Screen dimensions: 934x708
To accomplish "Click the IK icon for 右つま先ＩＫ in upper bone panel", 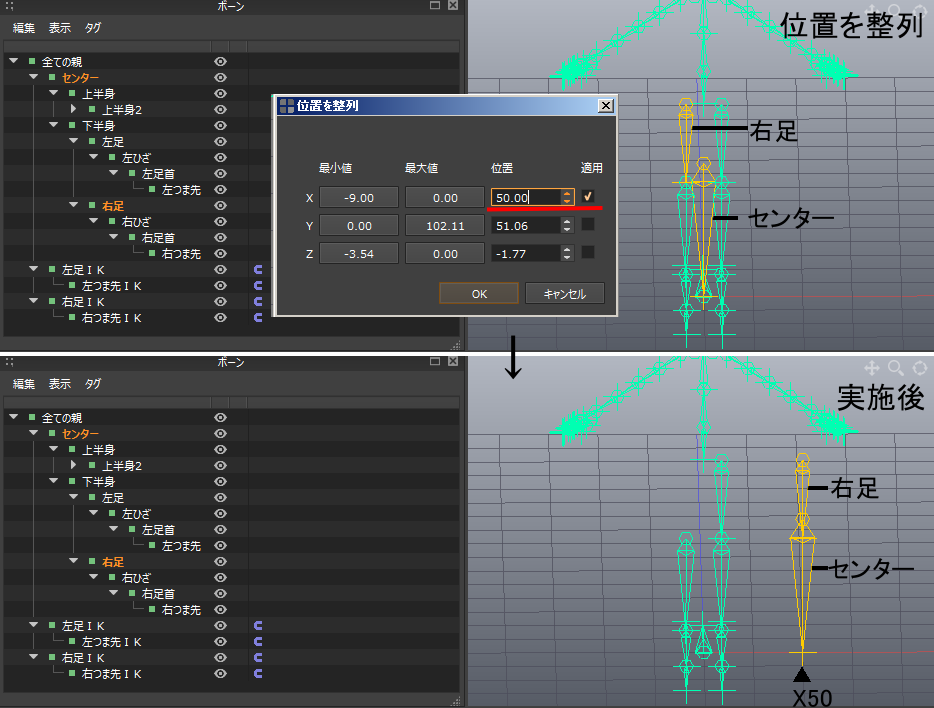I will click(x=258, y=318).
